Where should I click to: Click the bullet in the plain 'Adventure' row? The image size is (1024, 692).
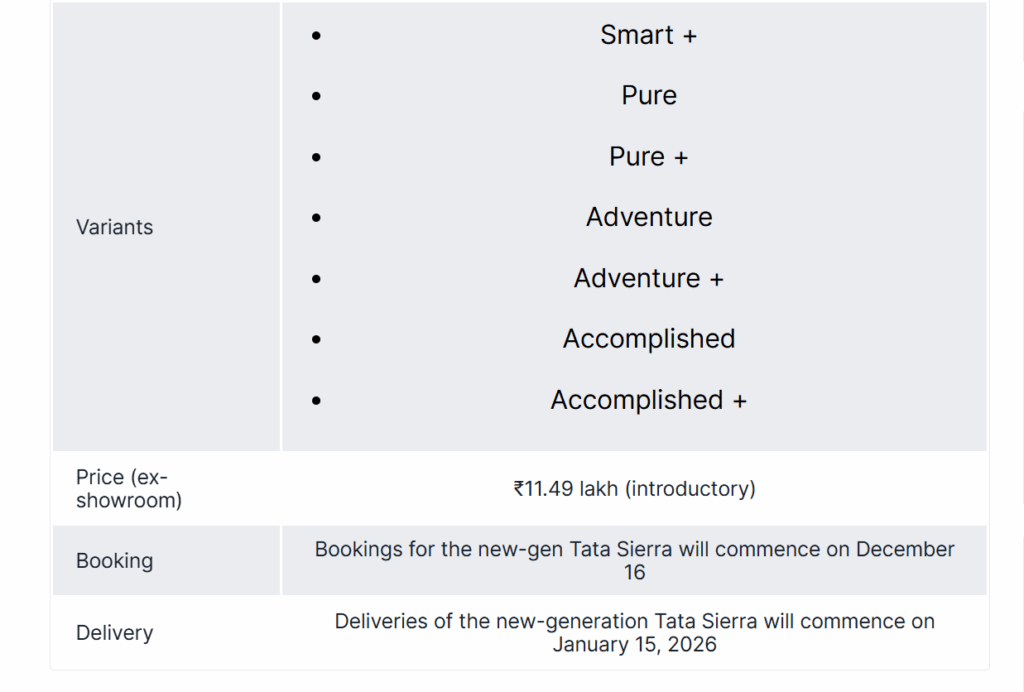[x=317, y=218]
